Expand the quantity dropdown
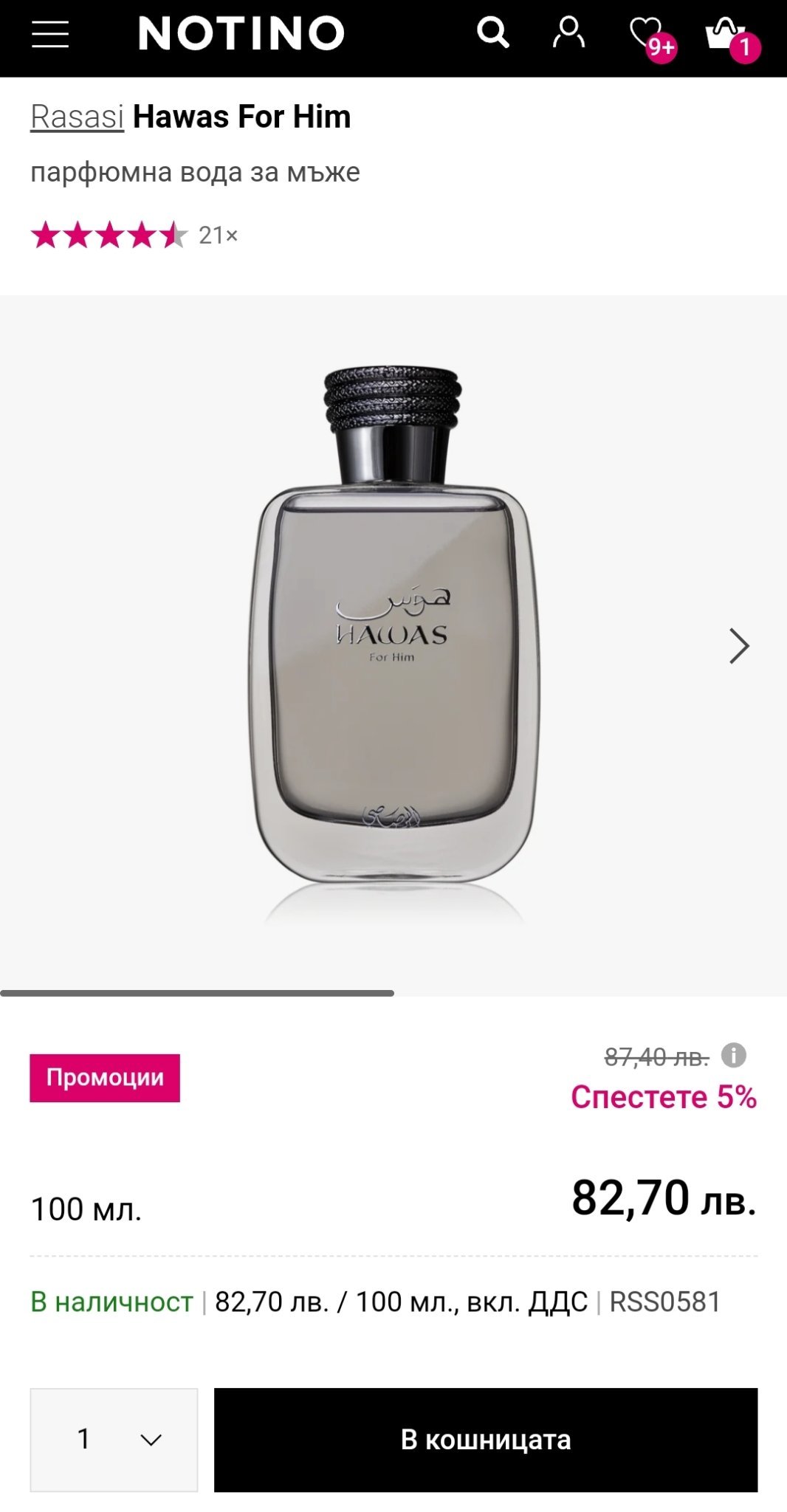Screen dimensions: 787x1512 point(114,1440)
